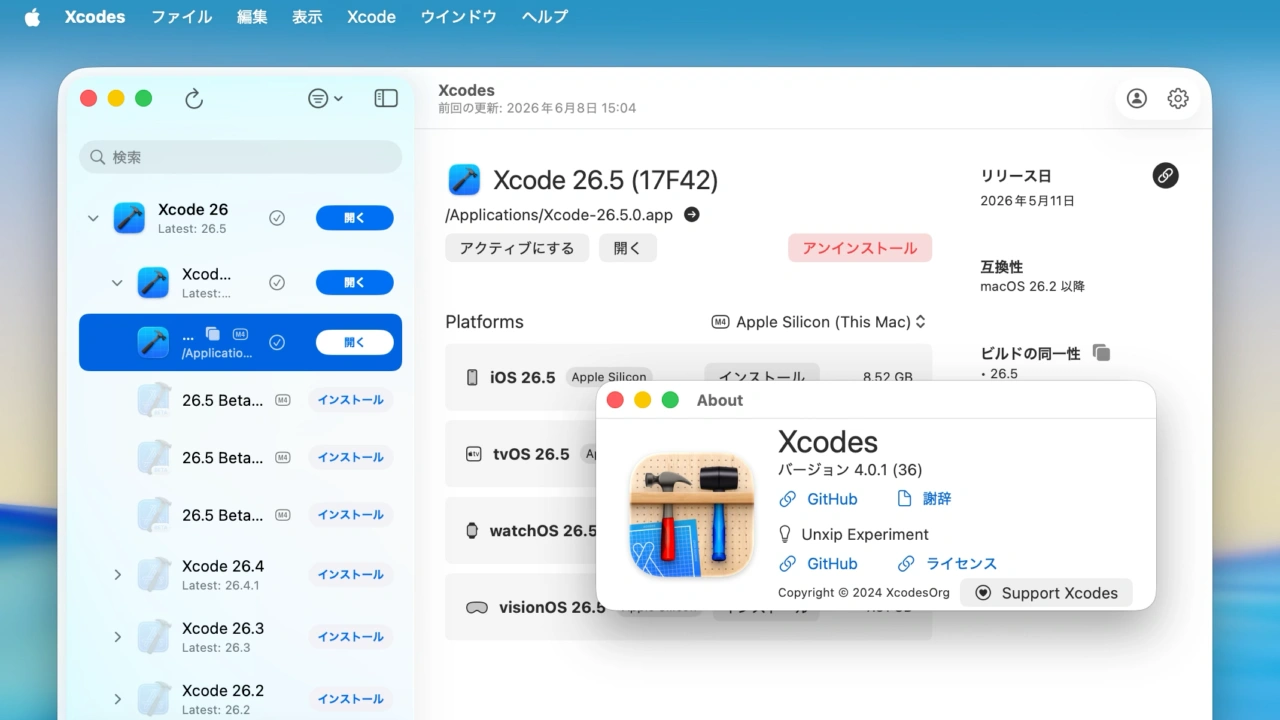Open the ファイル menu

[x=181, y=17]
